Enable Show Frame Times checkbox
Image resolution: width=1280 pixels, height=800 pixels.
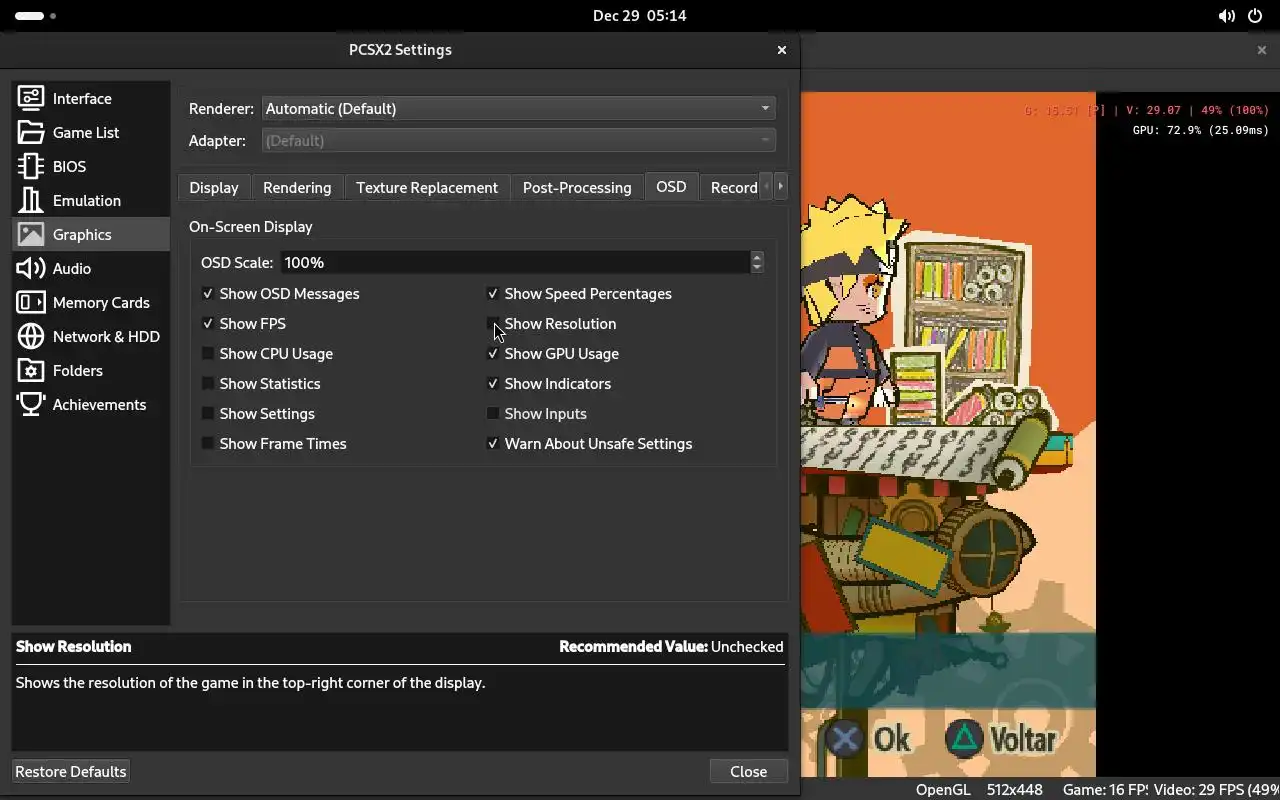[208, 444]
